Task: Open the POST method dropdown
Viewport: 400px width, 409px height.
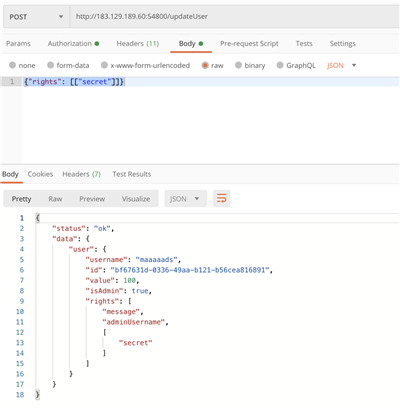Action: [x=36, y=17]
